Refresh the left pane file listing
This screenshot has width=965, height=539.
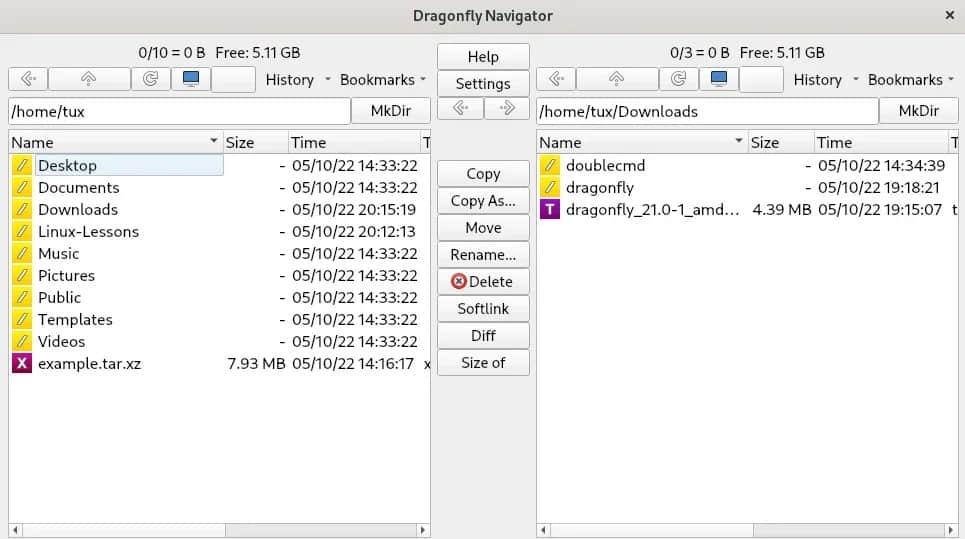pyautogui.click(x=150, y=79)
